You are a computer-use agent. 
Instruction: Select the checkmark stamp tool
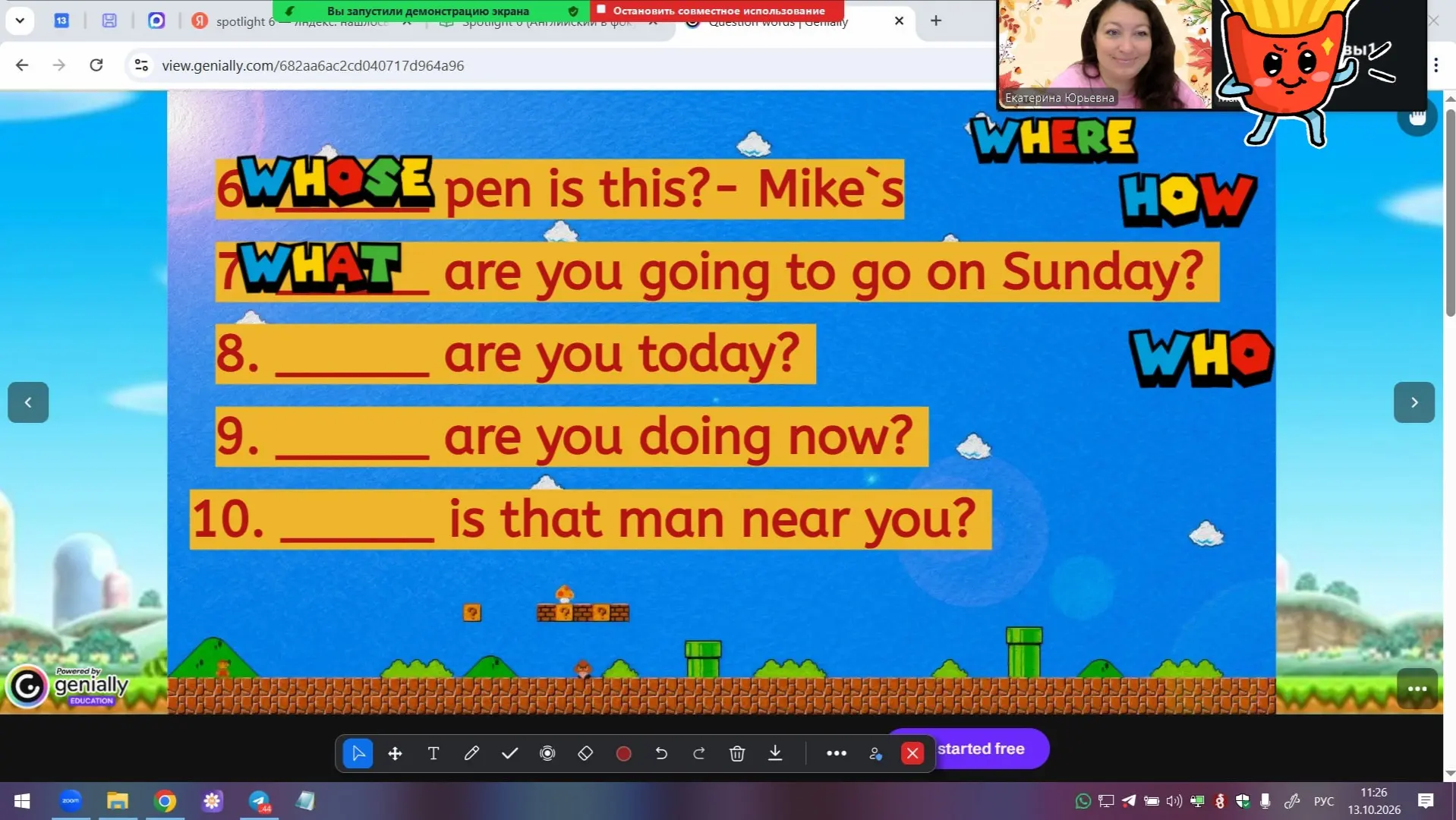[509, 753]
